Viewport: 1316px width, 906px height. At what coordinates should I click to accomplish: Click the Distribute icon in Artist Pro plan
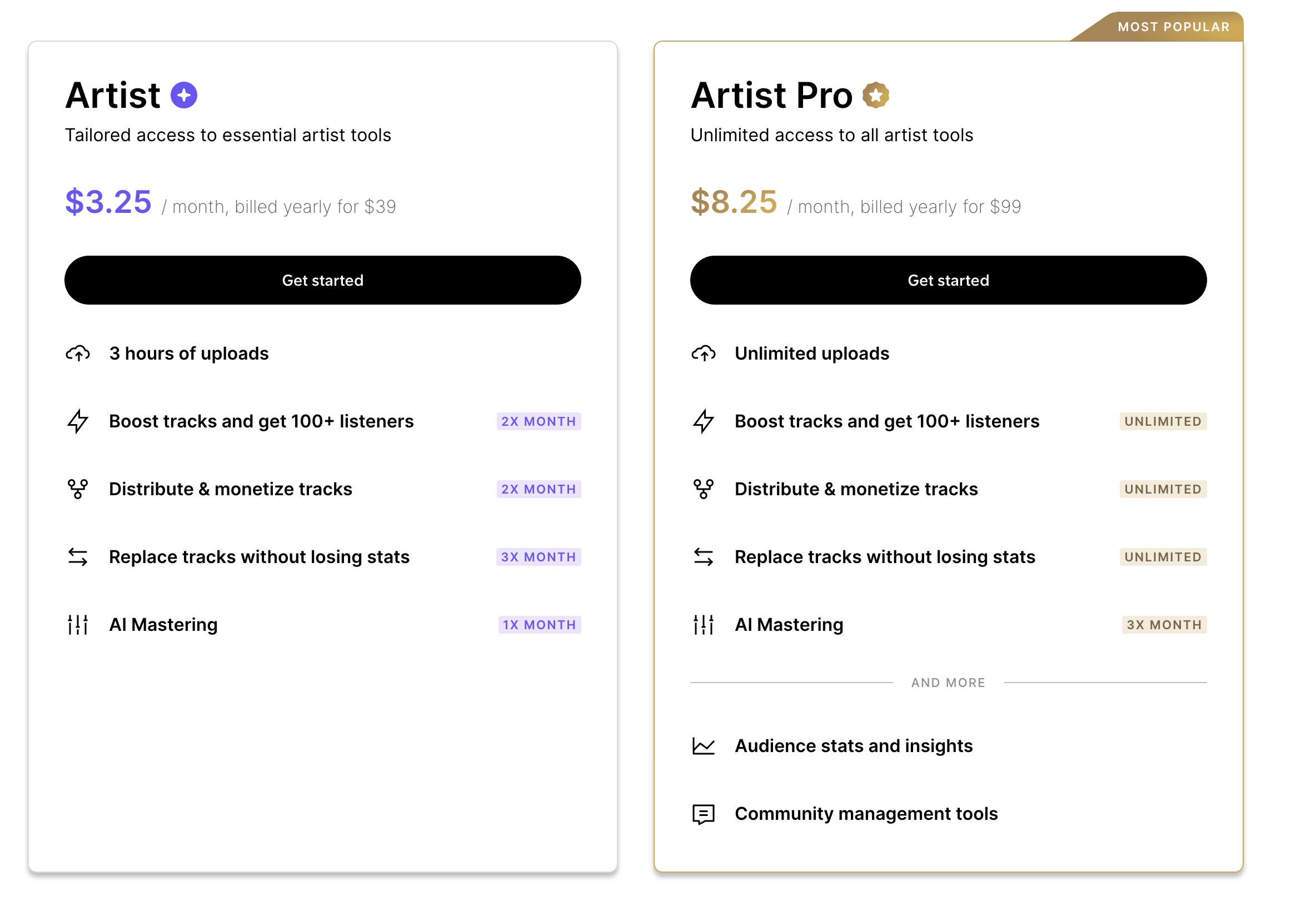[x=703, y=489]
